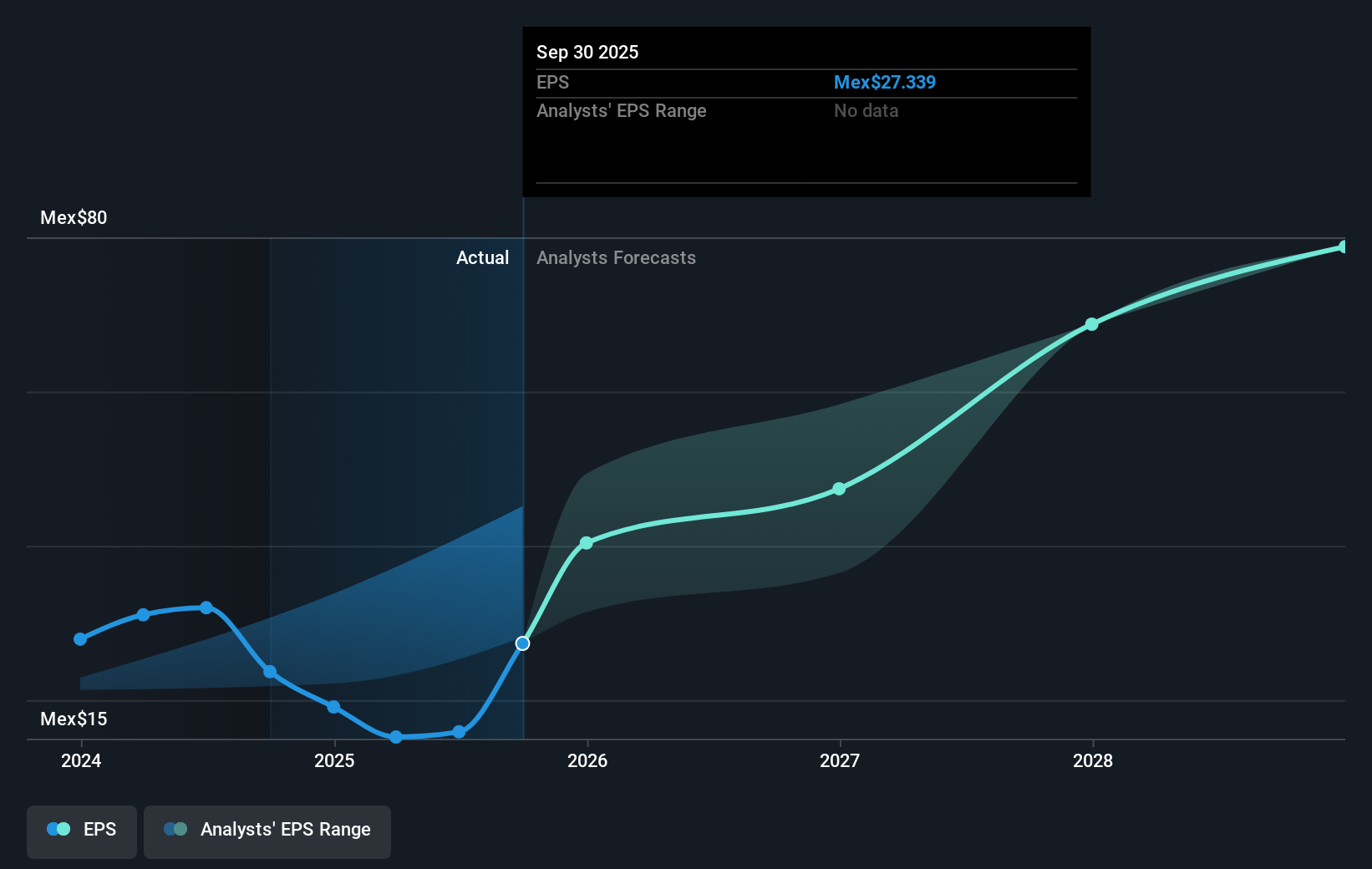Click the 2024 x-axis label

pyautogui.click(x=81, y=760)
